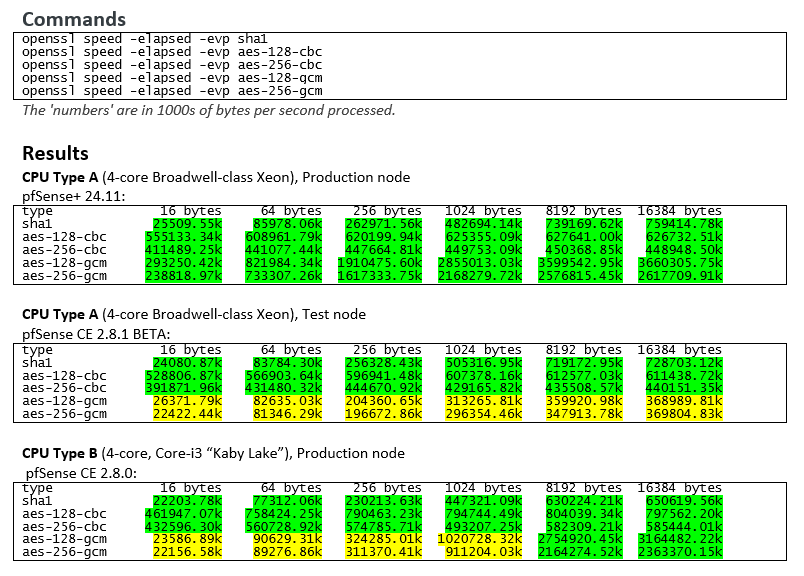The image size is (804, 576).
Task: Click value 432596.30k in the CE 2.8.0 table
Action: coord(184,527)
